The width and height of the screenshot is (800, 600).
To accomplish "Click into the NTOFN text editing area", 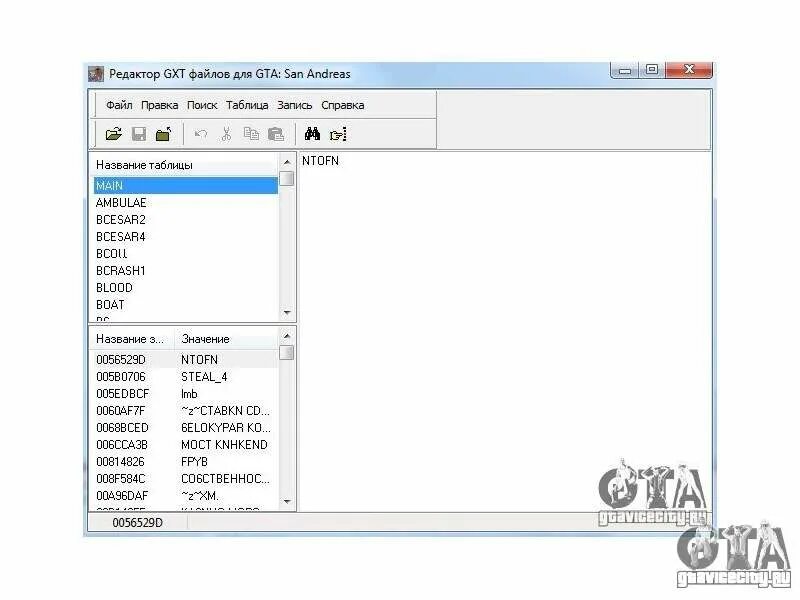I will (504, 332).
